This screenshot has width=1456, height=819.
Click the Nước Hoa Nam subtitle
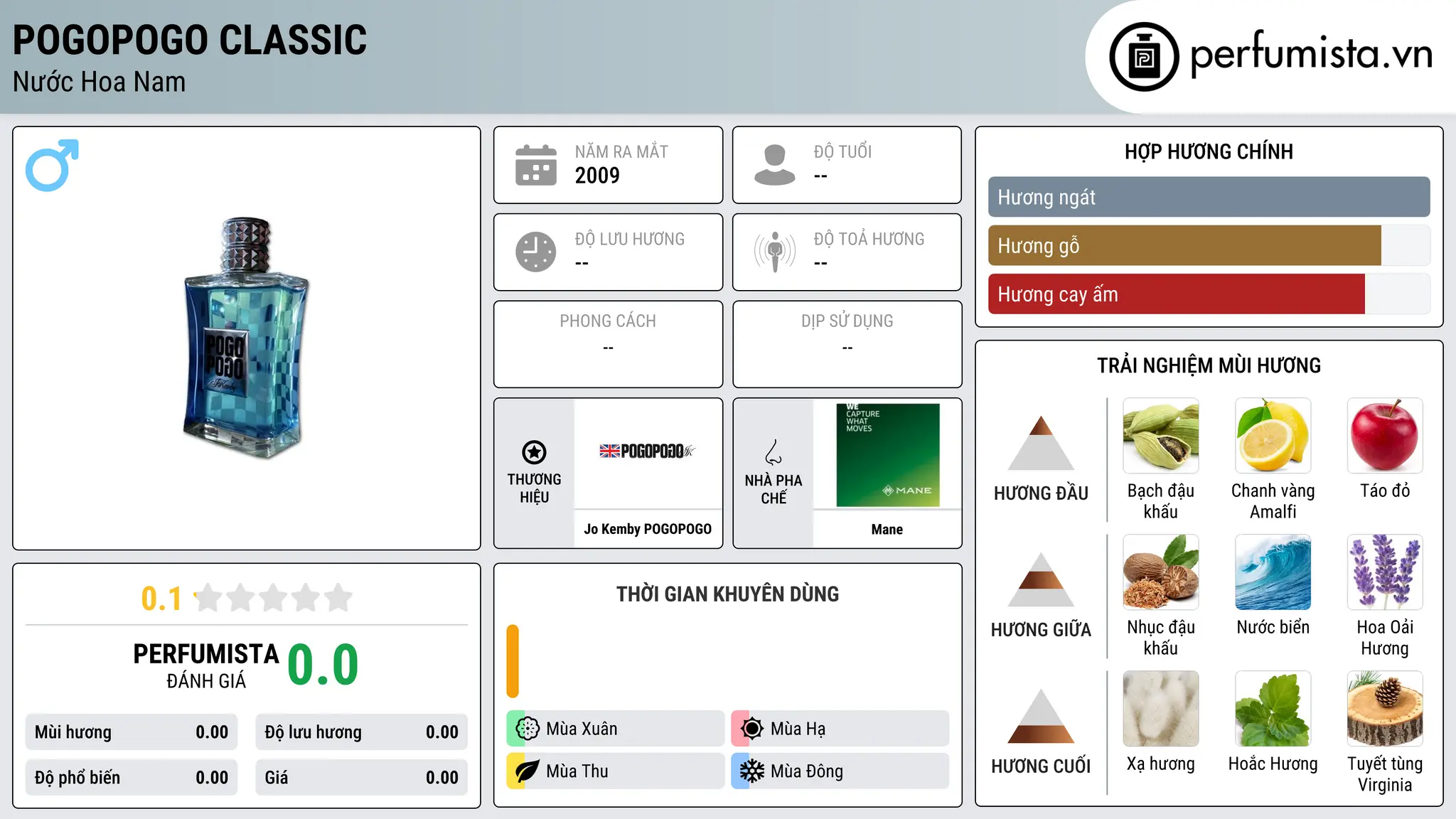100,82
